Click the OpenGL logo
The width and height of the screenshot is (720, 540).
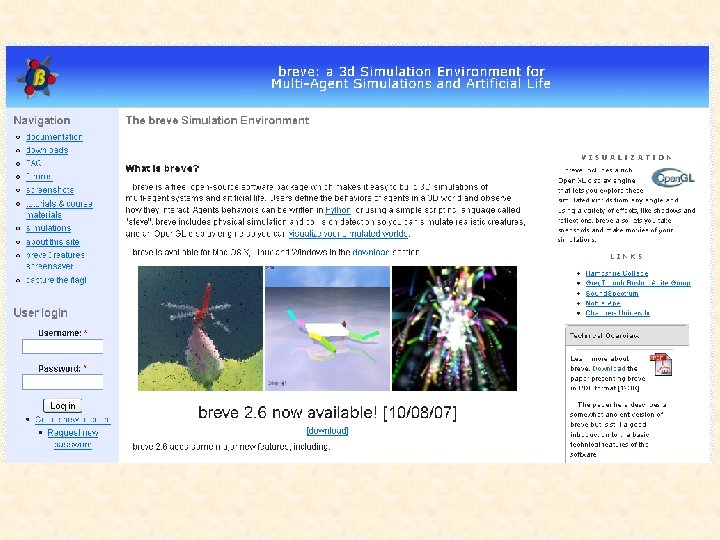(673, 178)
